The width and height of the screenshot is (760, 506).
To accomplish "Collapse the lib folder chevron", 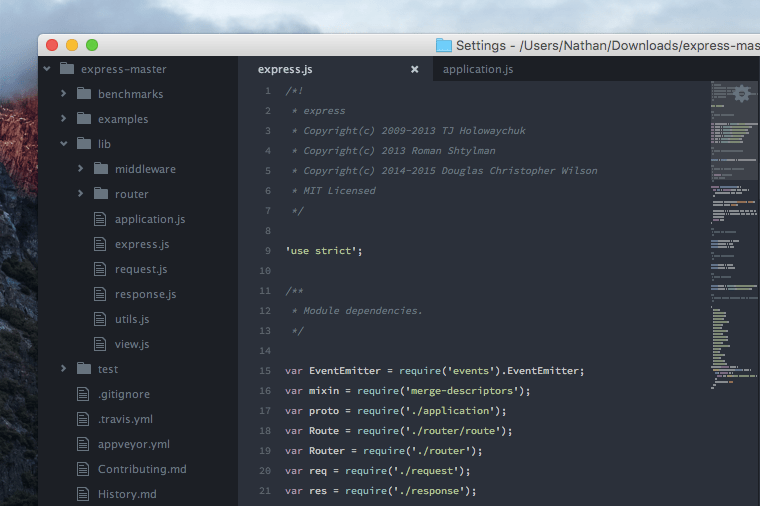I will pos(64,143).
